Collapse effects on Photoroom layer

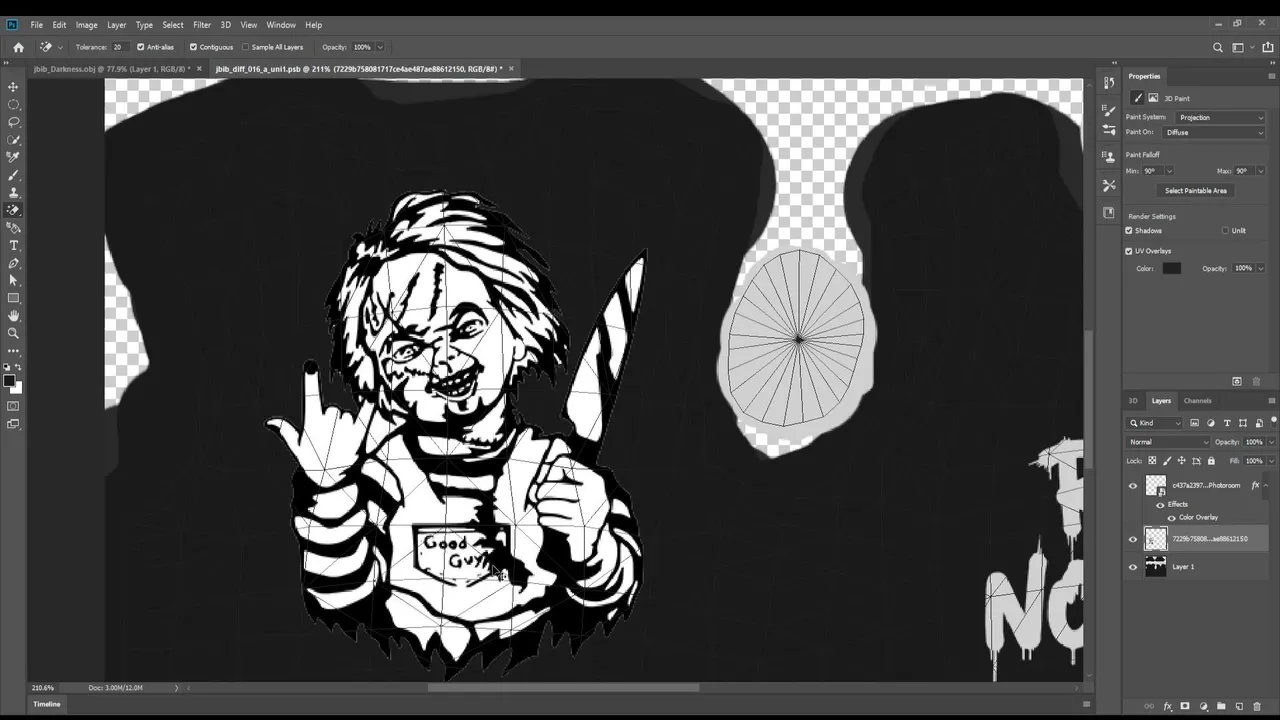(1268, 486)
